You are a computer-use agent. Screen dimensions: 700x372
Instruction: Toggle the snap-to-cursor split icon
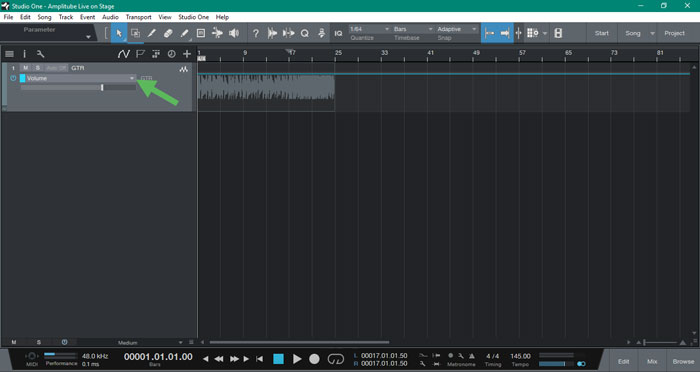coord(518,33)
